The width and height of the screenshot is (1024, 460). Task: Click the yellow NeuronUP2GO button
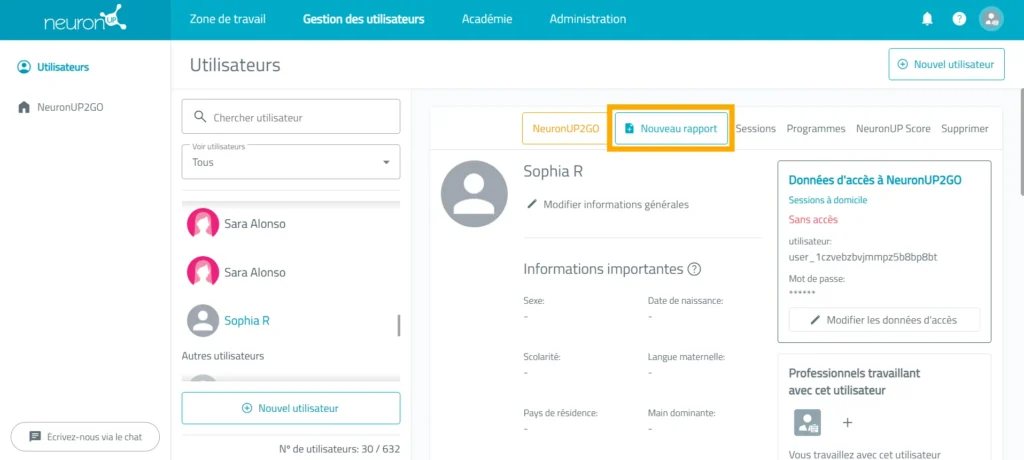[566, 129]
